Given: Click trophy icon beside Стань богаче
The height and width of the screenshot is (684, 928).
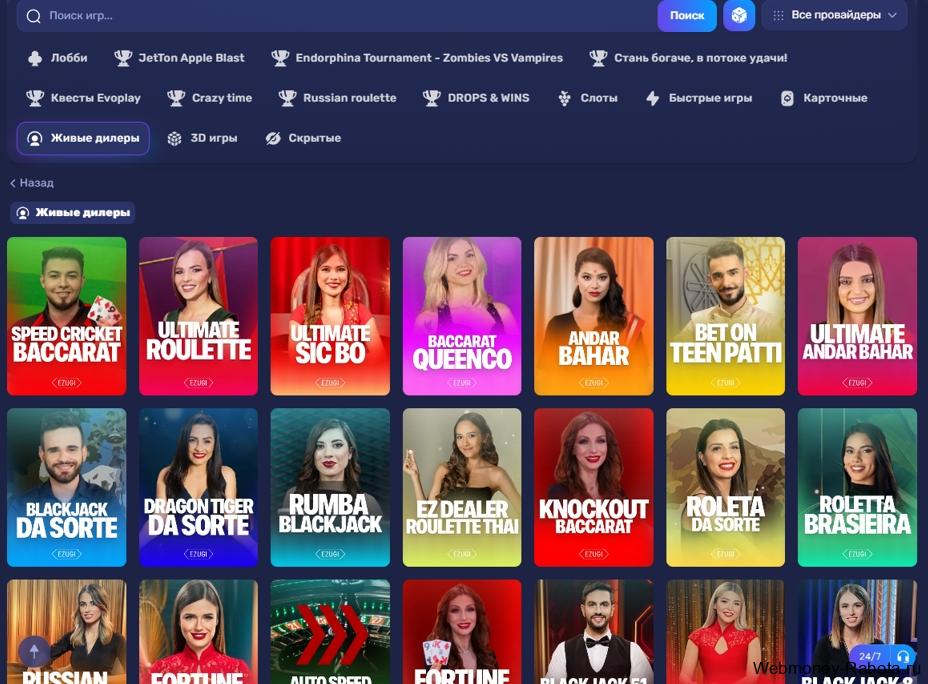Looking at the screenshot, I should (x=598, y=58).
